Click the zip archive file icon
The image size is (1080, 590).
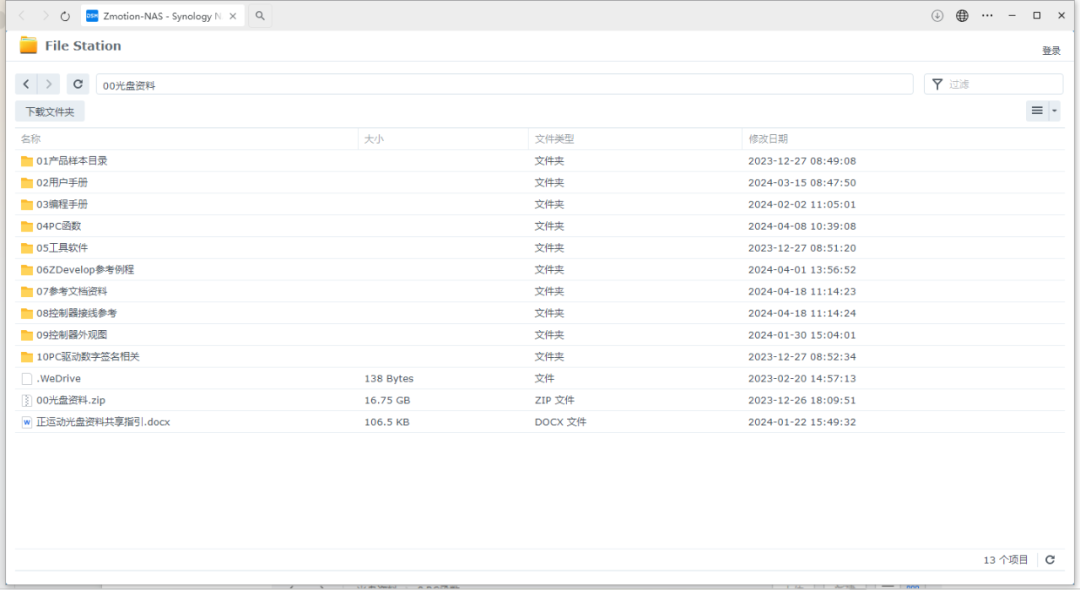pyautogui.click(x=27, y=400)
